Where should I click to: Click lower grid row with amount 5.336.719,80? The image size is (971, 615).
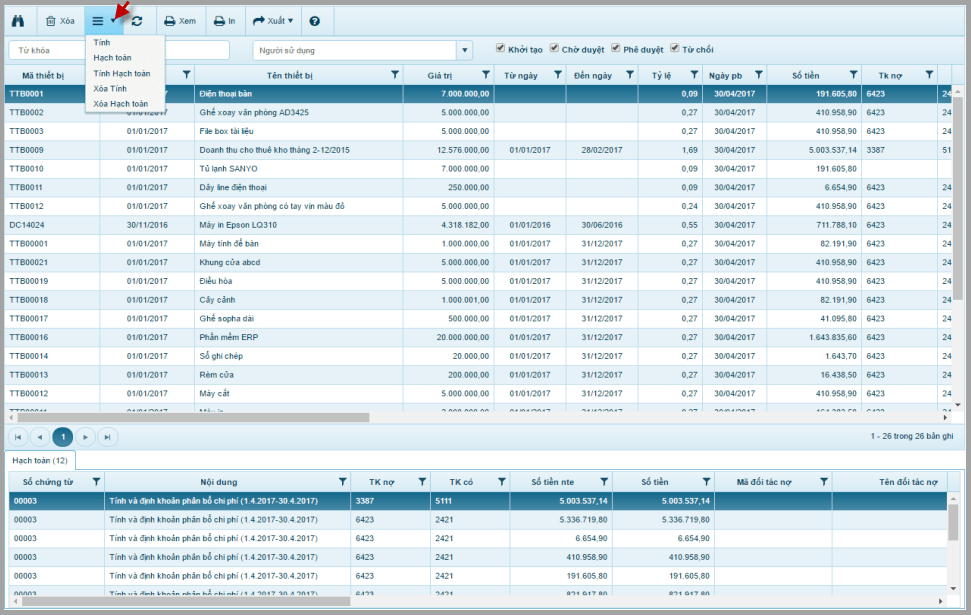click(477, 520)
